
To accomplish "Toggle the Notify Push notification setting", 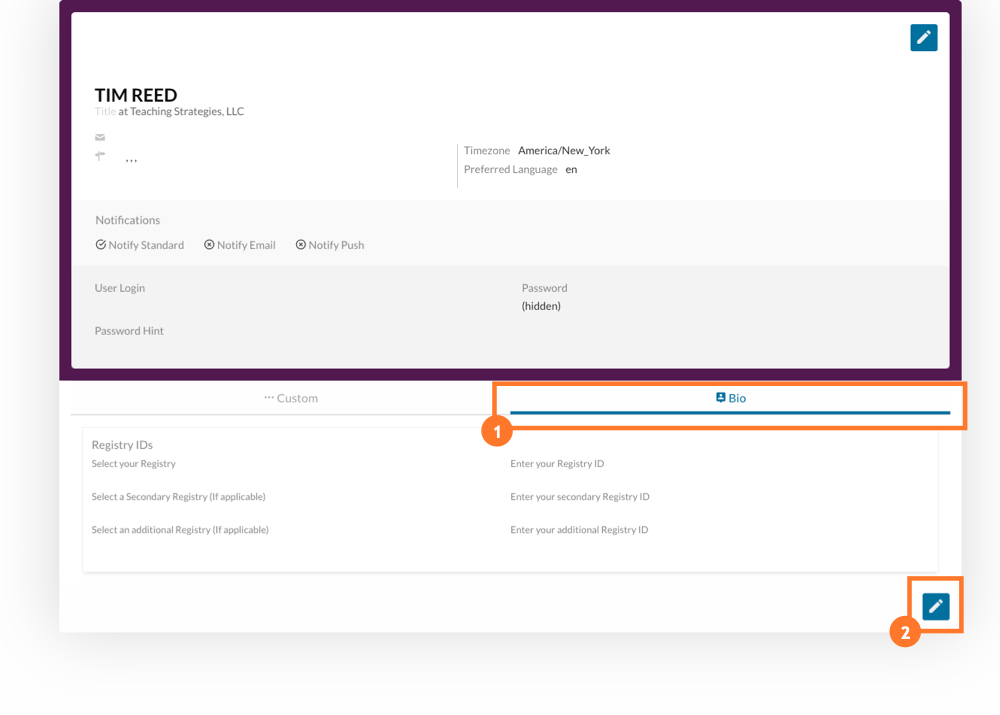I will (x=330, y=244).
